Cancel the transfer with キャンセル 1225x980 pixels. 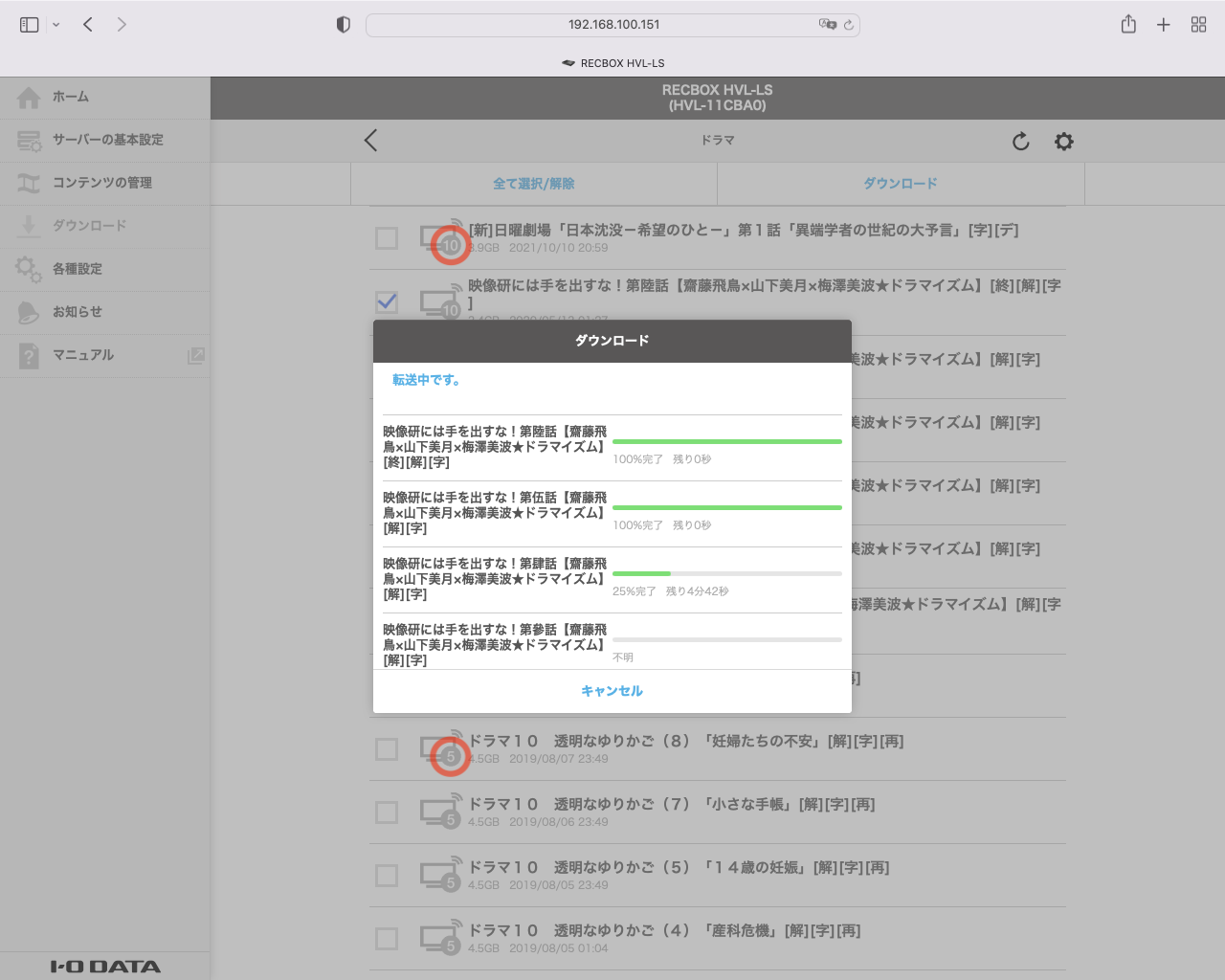click(x=612, y=691)
